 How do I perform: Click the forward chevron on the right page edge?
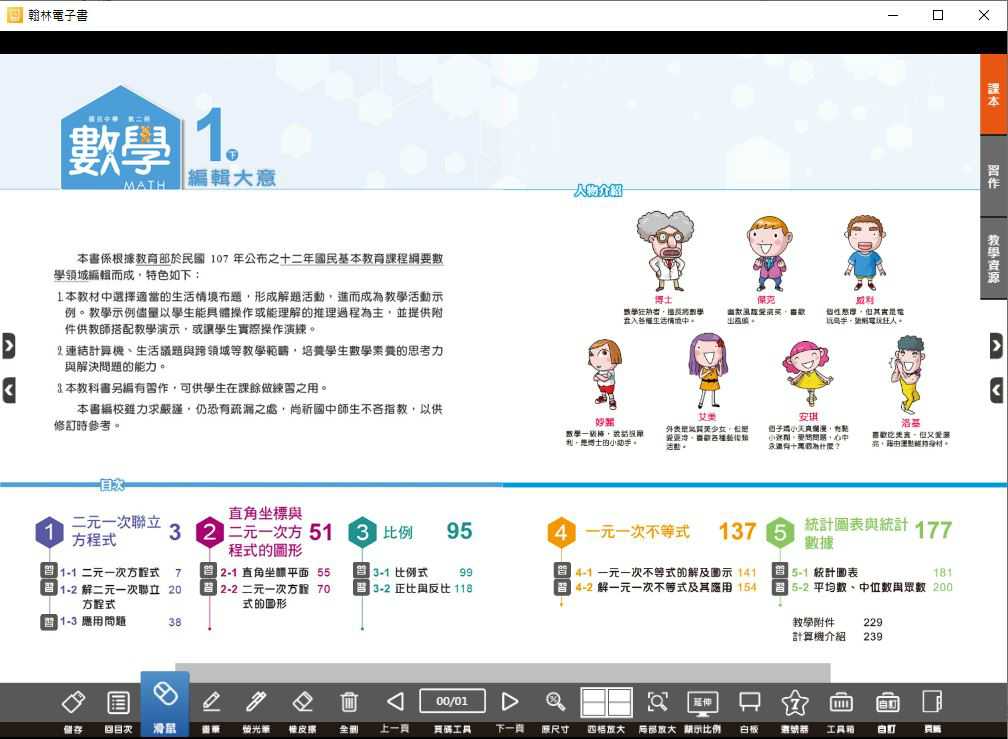(996, 346)
